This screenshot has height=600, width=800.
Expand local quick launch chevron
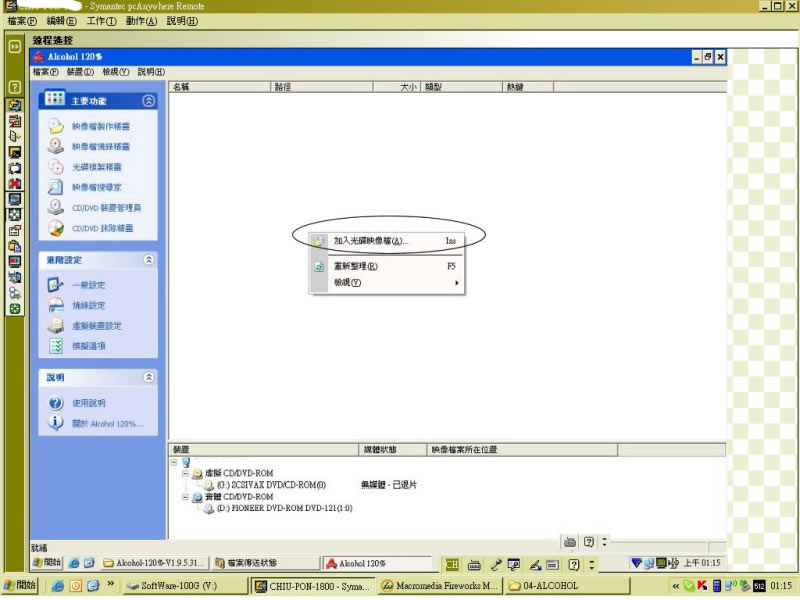point(111,584)
